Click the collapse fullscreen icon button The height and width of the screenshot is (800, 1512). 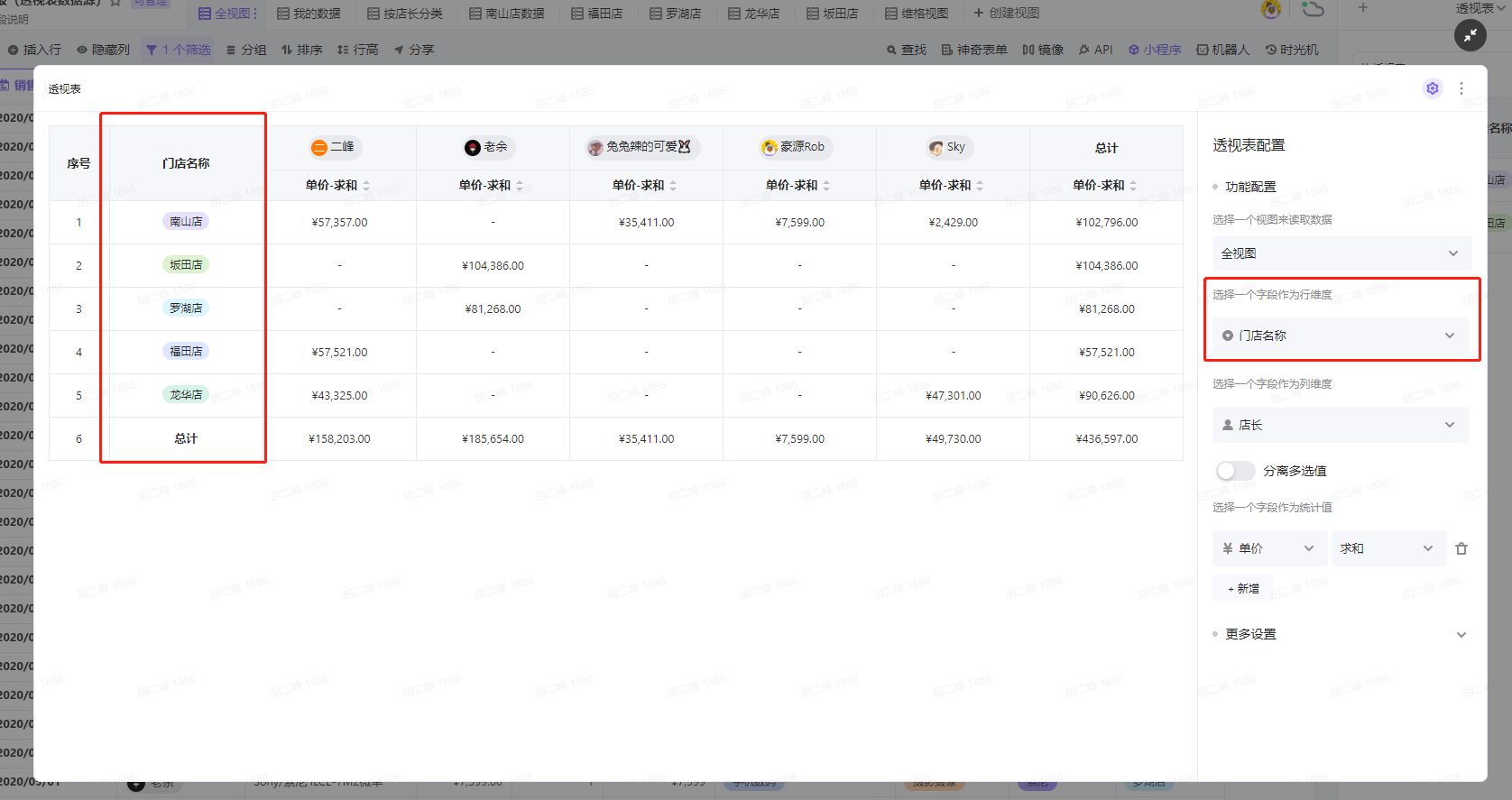(x=1470, y=35)
